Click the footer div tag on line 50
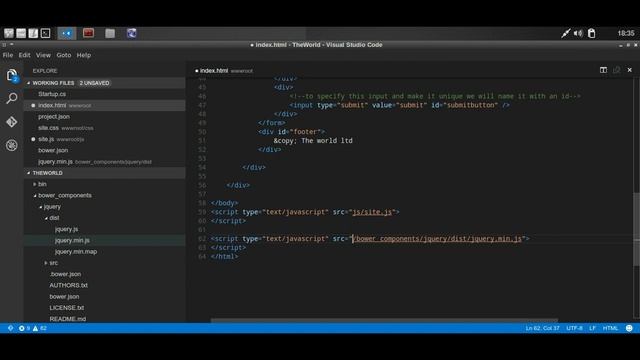The image size is (640, 360). [x=291, y=132]
